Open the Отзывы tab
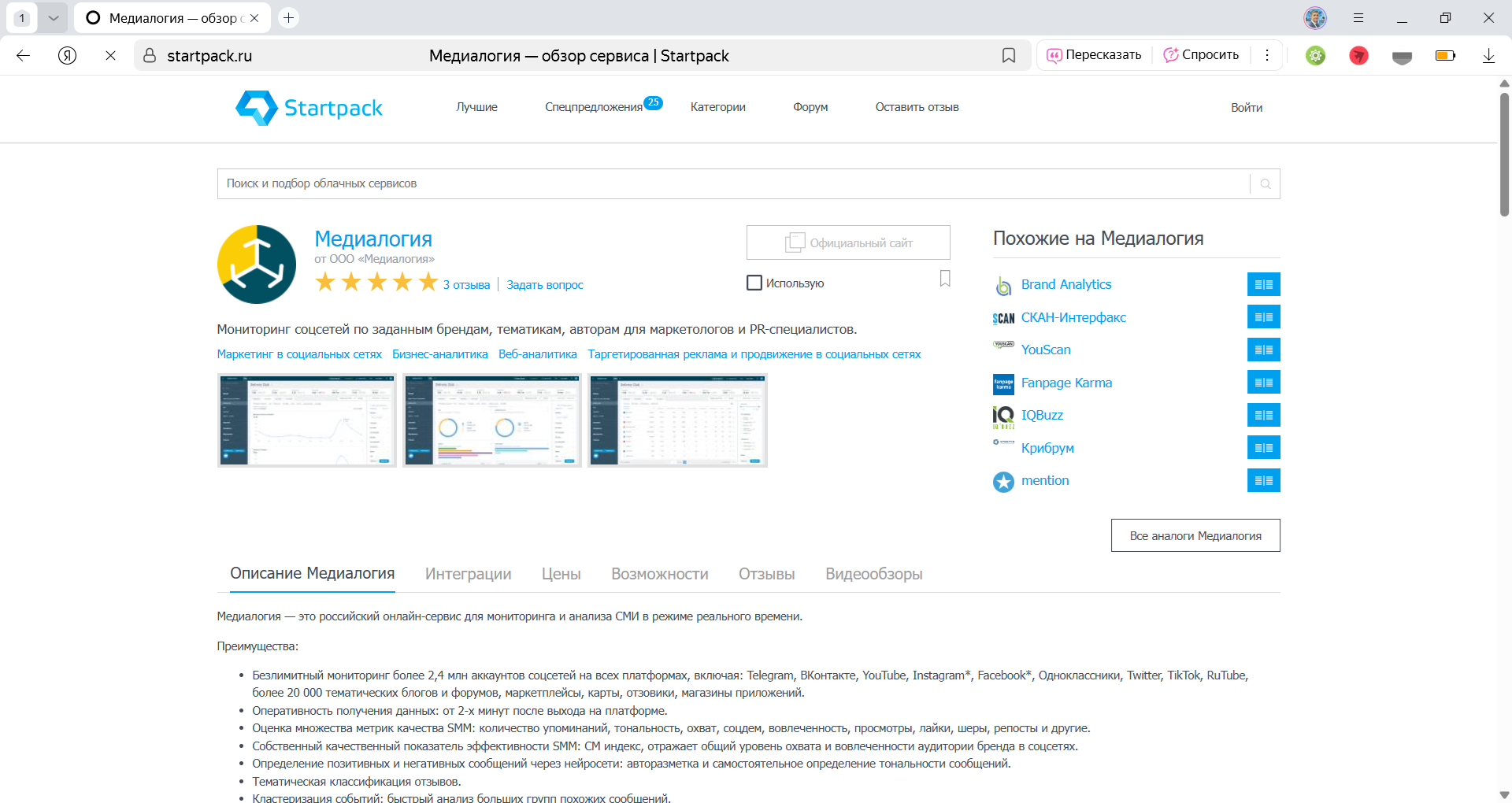Viewport: 1512px width, 803px height. pyautogui.click(x=766, y=575)
